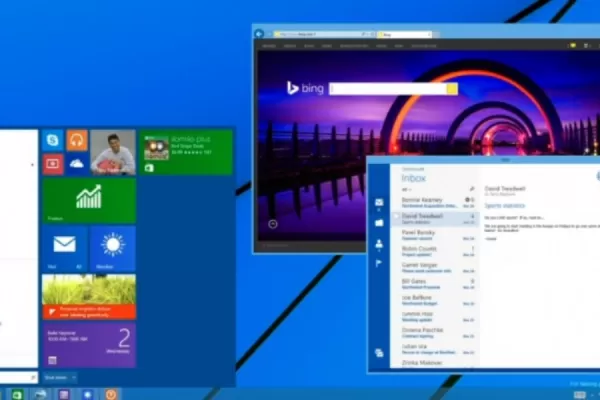Open the News tile with grass photo

(89, 297)
